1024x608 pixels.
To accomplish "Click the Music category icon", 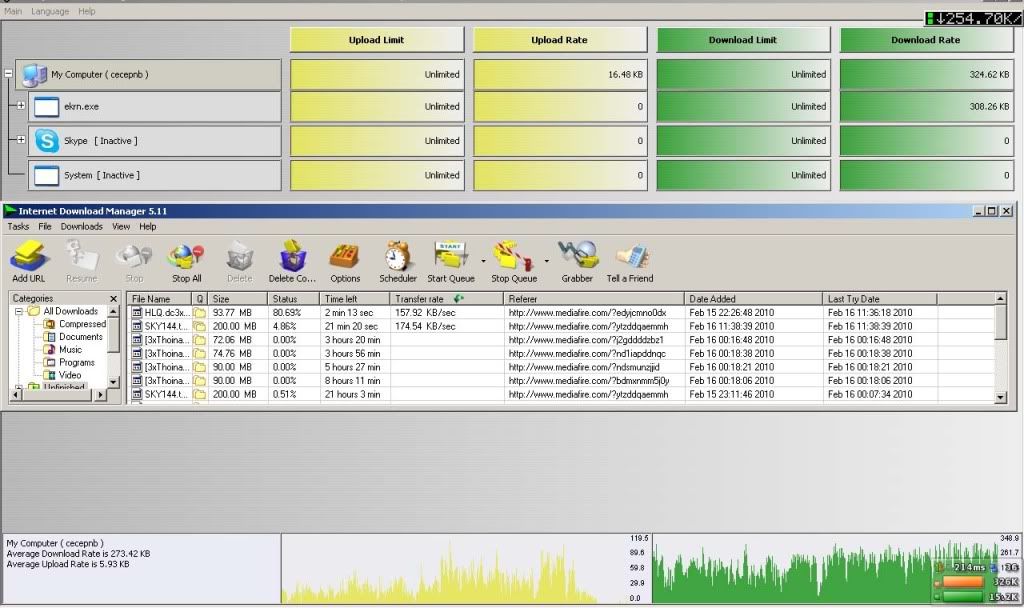I will (x=49, y=349).
